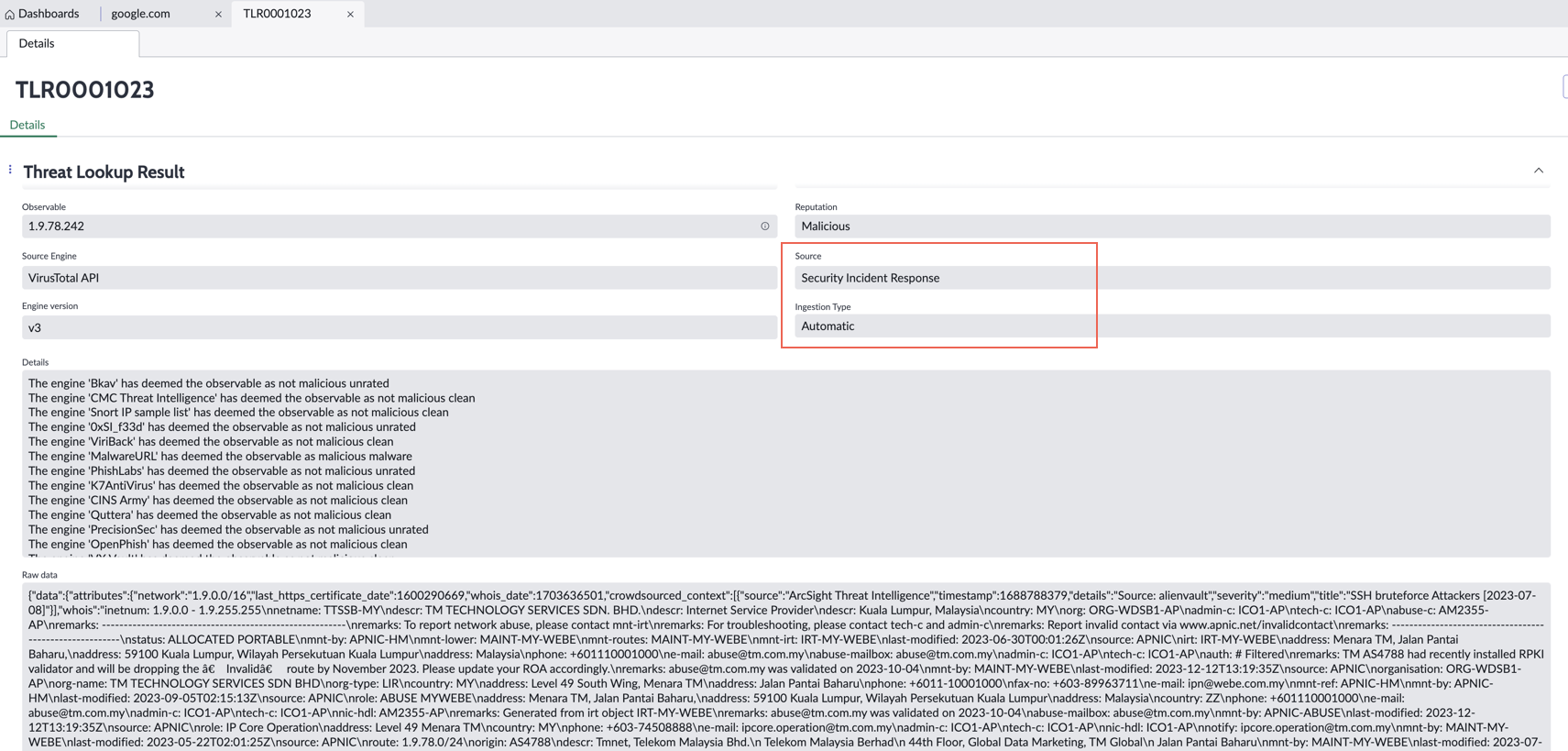Click the 'OpenPhish' engine line

218,545
